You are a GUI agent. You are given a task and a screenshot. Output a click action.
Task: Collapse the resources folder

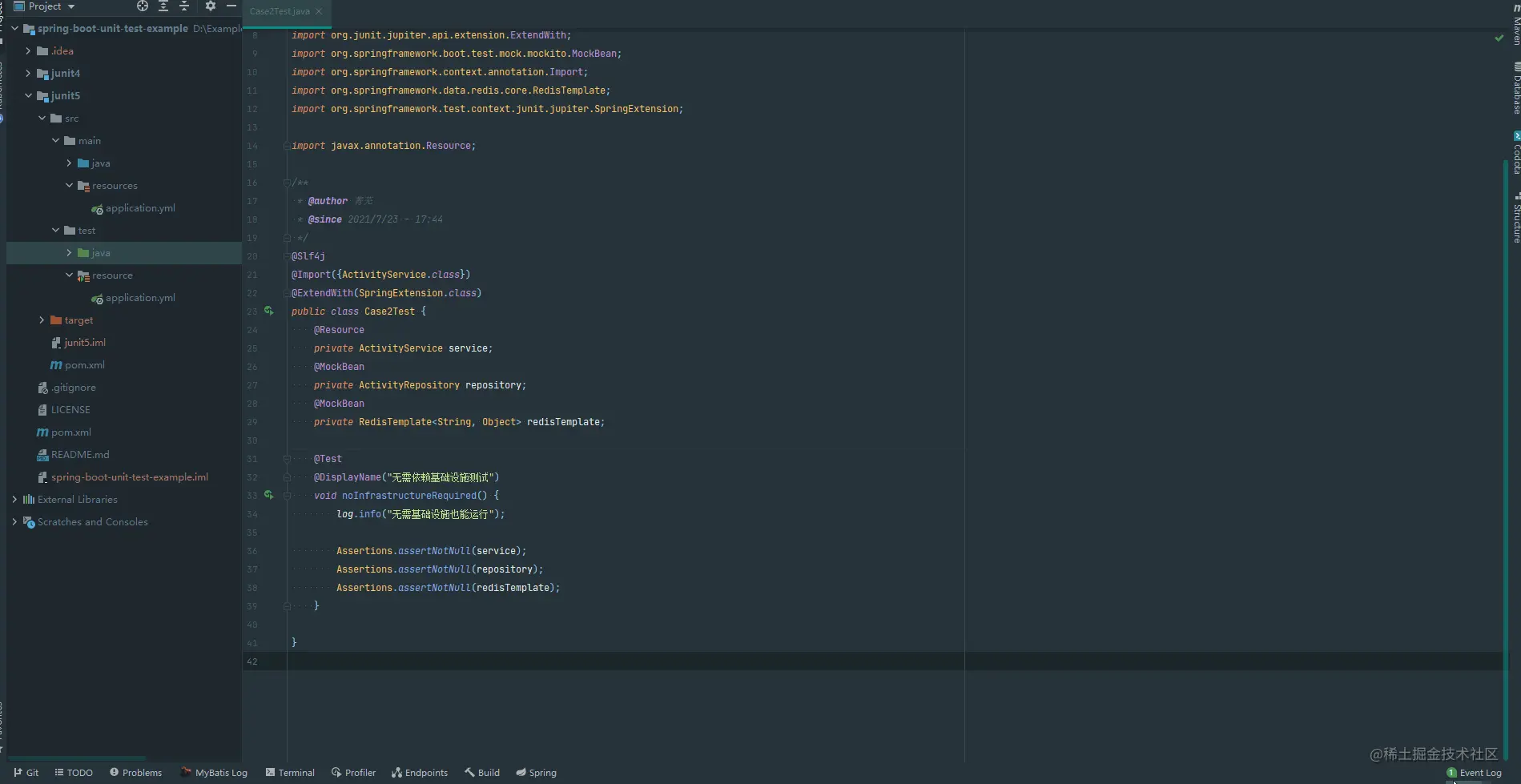click(69, 185)
